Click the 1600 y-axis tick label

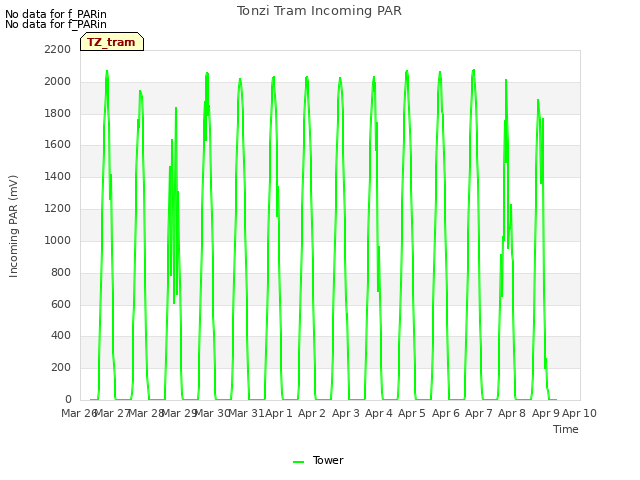pos(58,145)
